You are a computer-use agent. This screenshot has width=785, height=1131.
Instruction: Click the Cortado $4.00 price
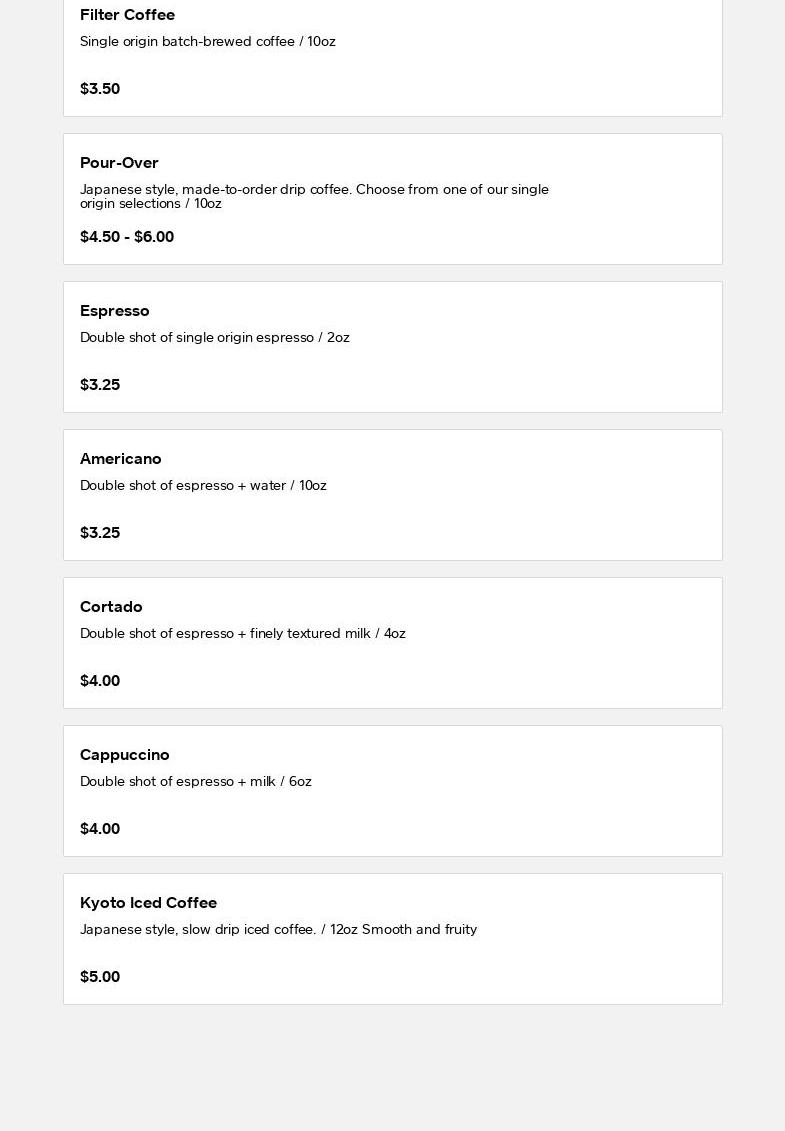pyautogui.click(x=100, y=681)
